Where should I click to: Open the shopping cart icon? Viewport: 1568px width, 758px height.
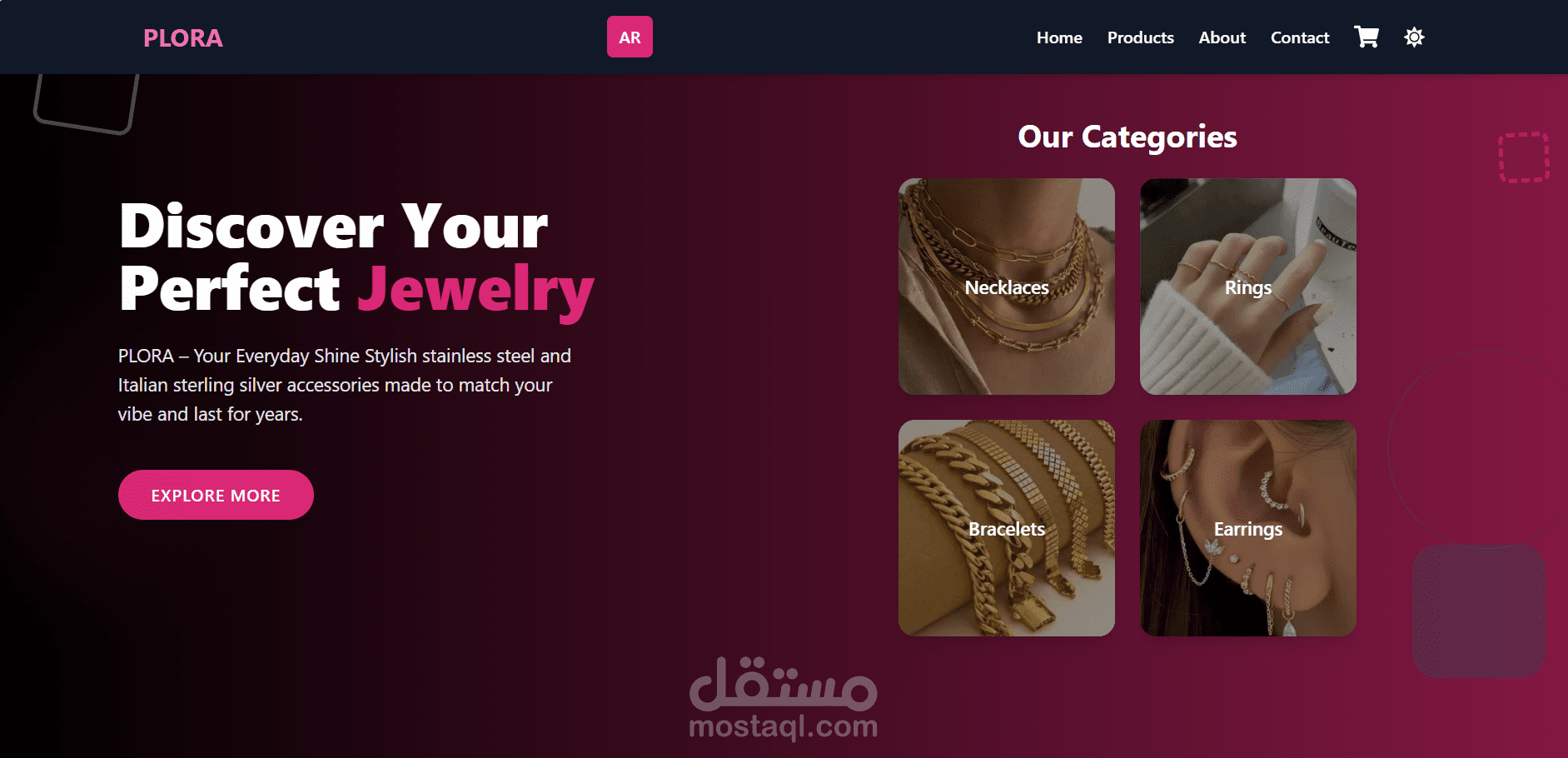coord(1366,37)
